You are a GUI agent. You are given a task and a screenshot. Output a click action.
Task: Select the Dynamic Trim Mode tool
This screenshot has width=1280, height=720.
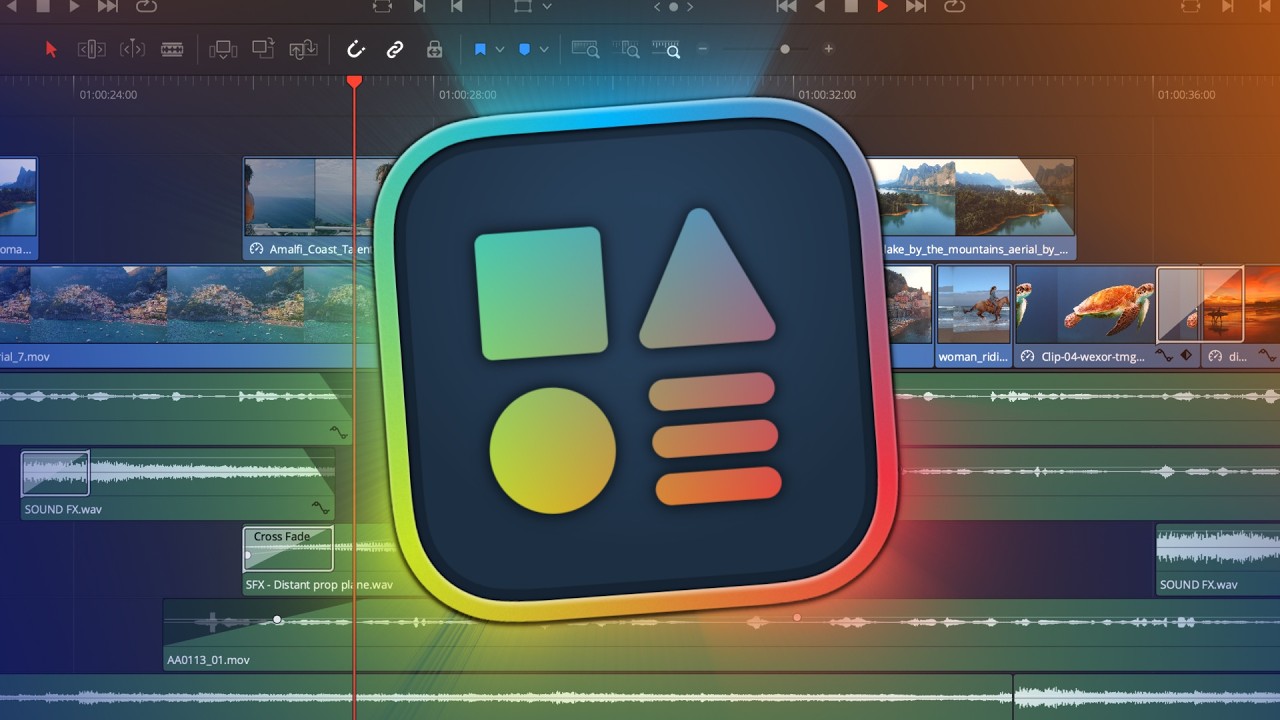click(132, 49)
